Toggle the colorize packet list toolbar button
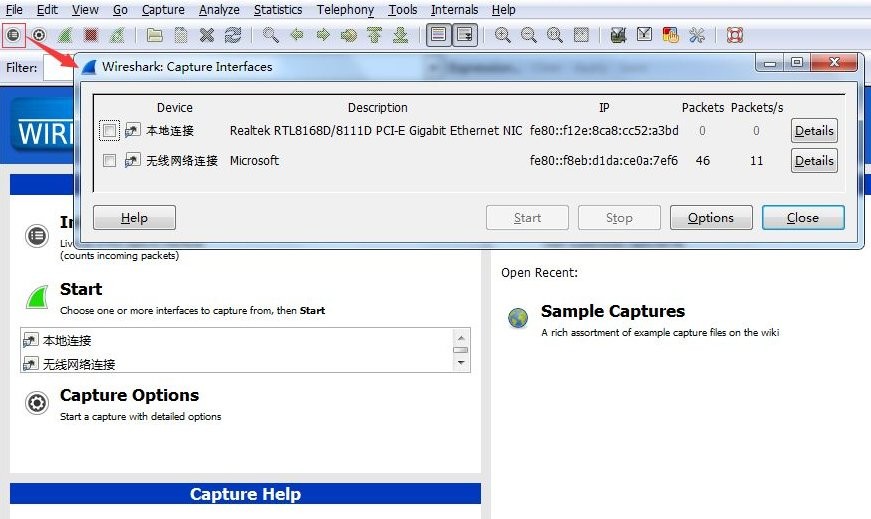The width and height of the screenshot is (871, 519). (x=437, y=35)
